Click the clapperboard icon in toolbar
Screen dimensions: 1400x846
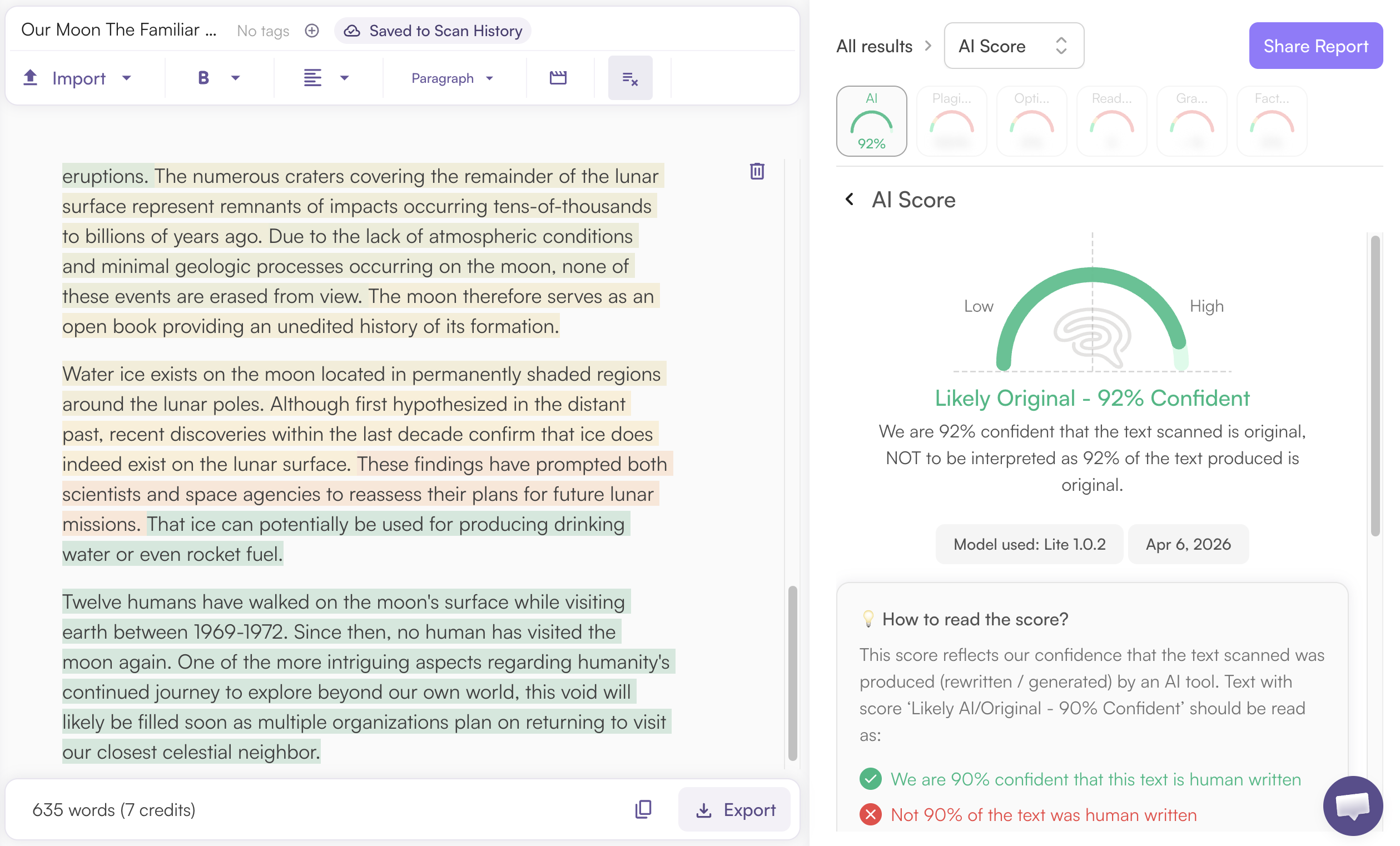pyautogui.click(x=558, y=78)
